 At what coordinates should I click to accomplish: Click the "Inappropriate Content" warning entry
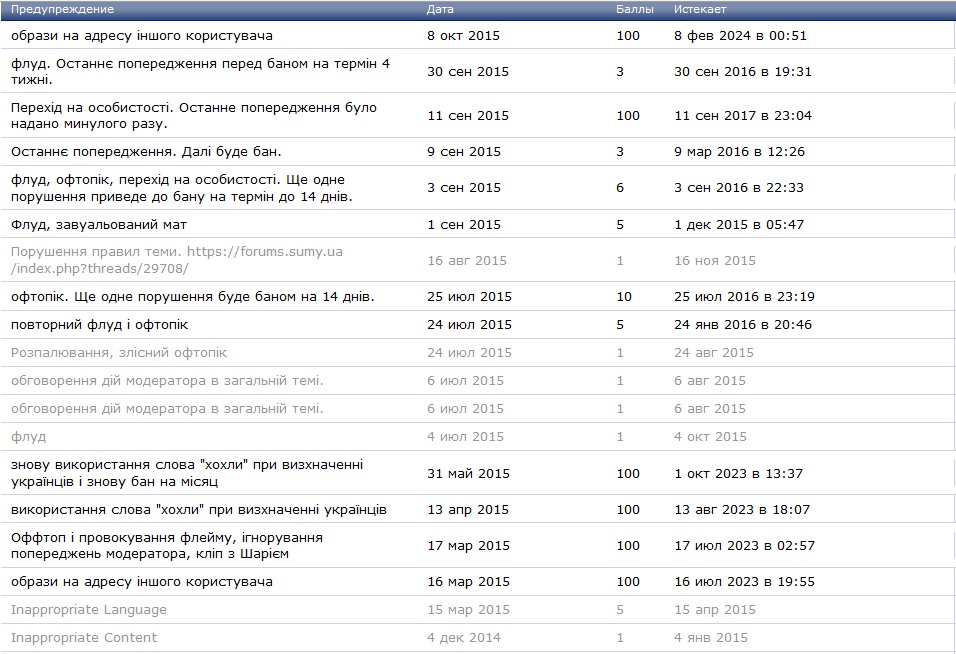pos(84,638)
